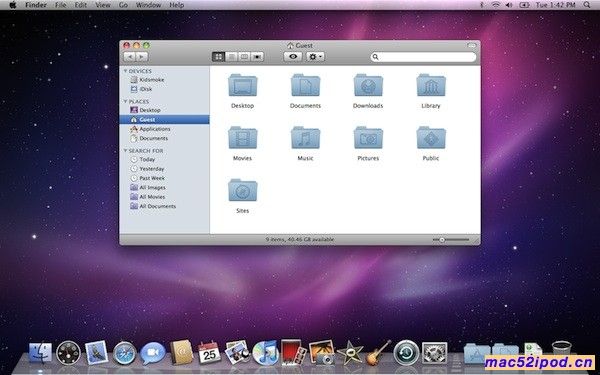Open iChat from the Dock
The image size is (600, 375).
[x=153, y=353]
